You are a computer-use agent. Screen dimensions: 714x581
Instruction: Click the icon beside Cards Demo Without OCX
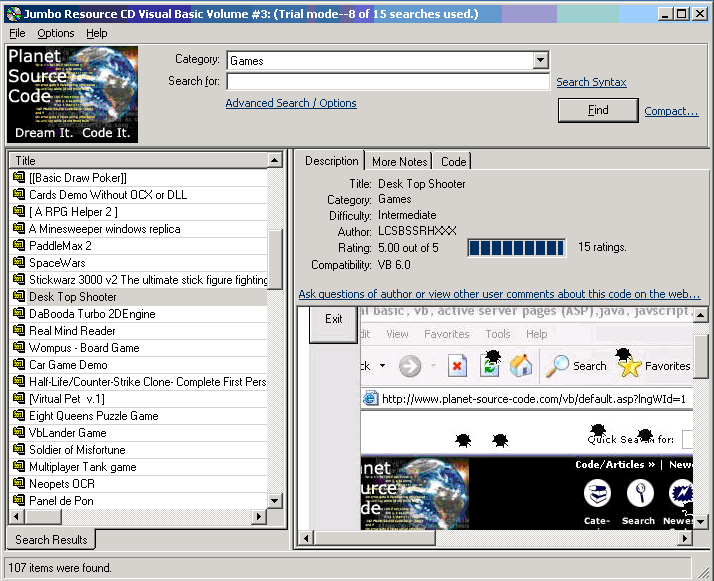coord(19,194)
